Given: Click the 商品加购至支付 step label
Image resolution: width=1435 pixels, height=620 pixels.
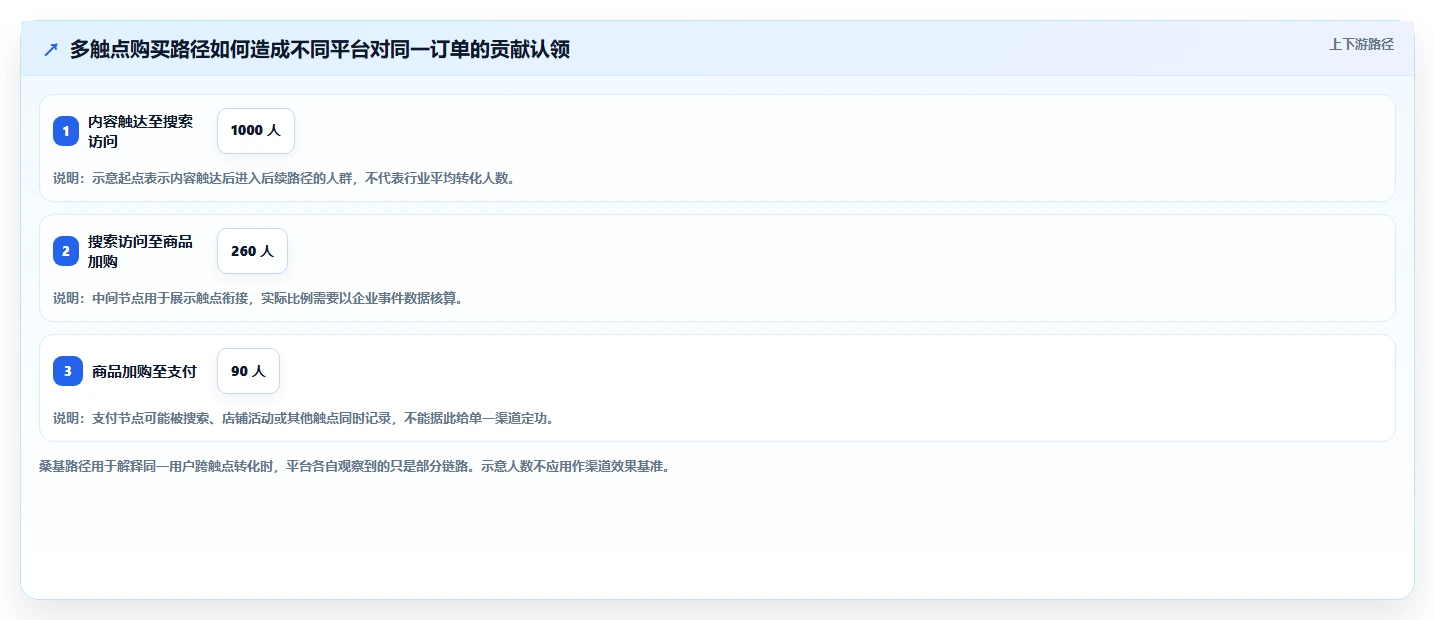Looking at the screenshot, I should pyautogui.click(x=144, y=371).
